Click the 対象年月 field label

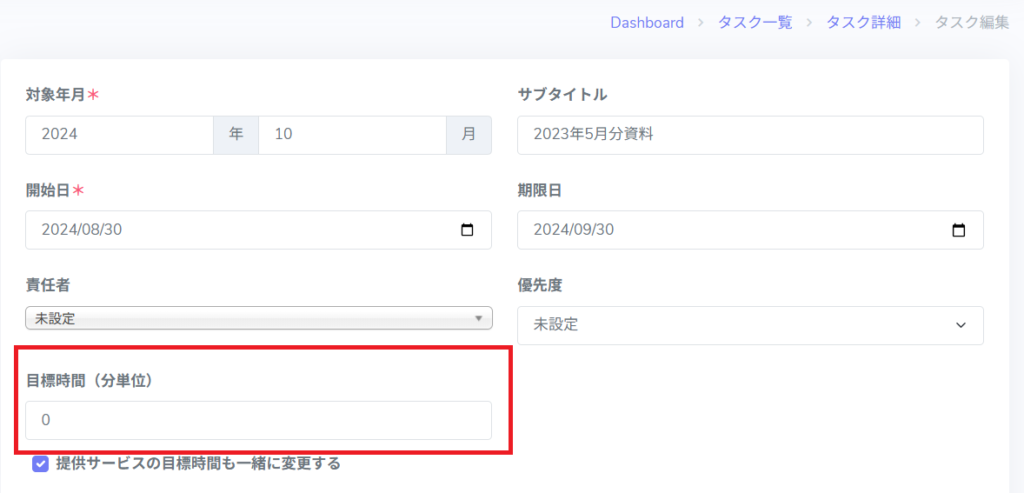click(56, 95)
